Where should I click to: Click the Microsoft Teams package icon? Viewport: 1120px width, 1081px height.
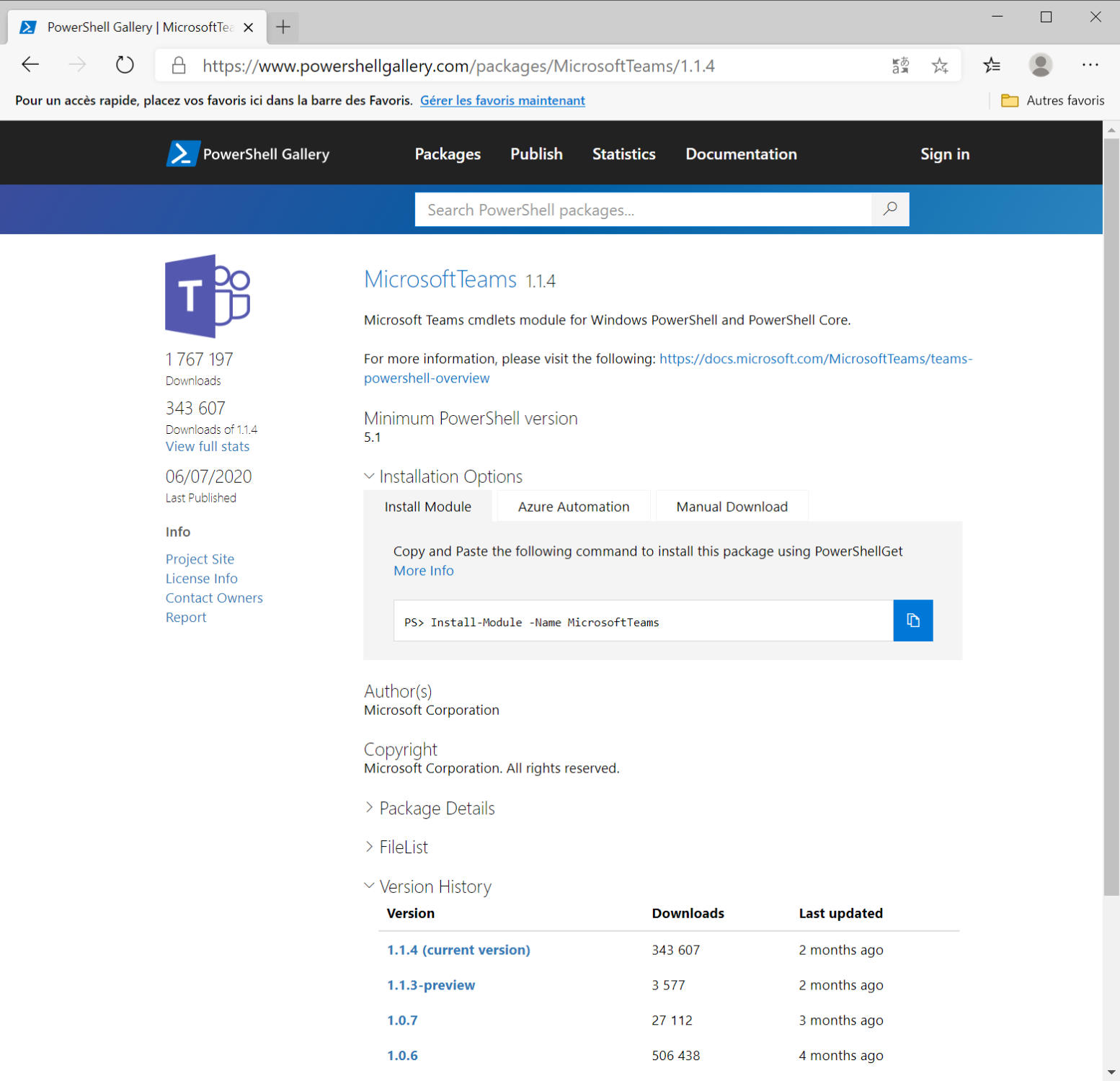pyautogui.click(x=208, y=296)
